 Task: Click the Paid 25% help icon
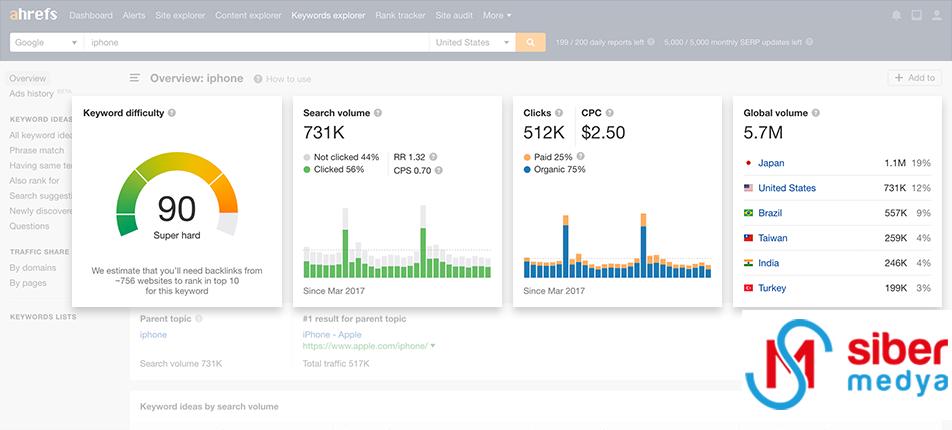pyautogui.click(x=580, y=156)
